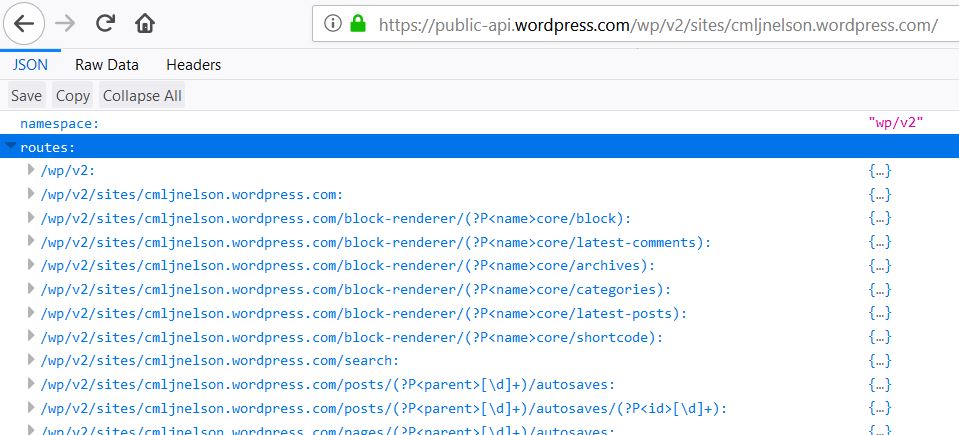Open the browser home page
959x435 pixels.
pos(145,24)
